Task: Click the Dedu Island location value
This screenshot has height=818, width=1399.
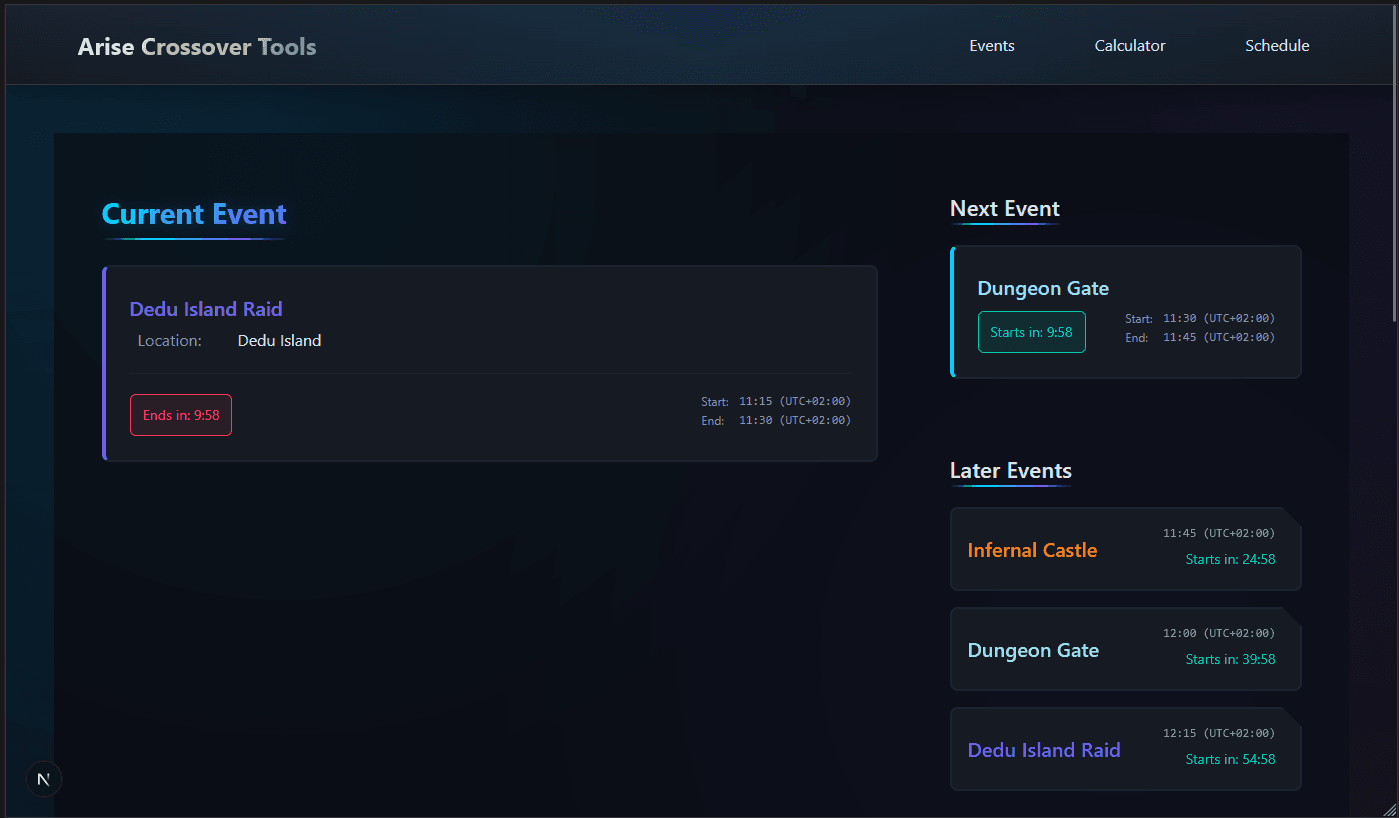Action: click(279, 341)
